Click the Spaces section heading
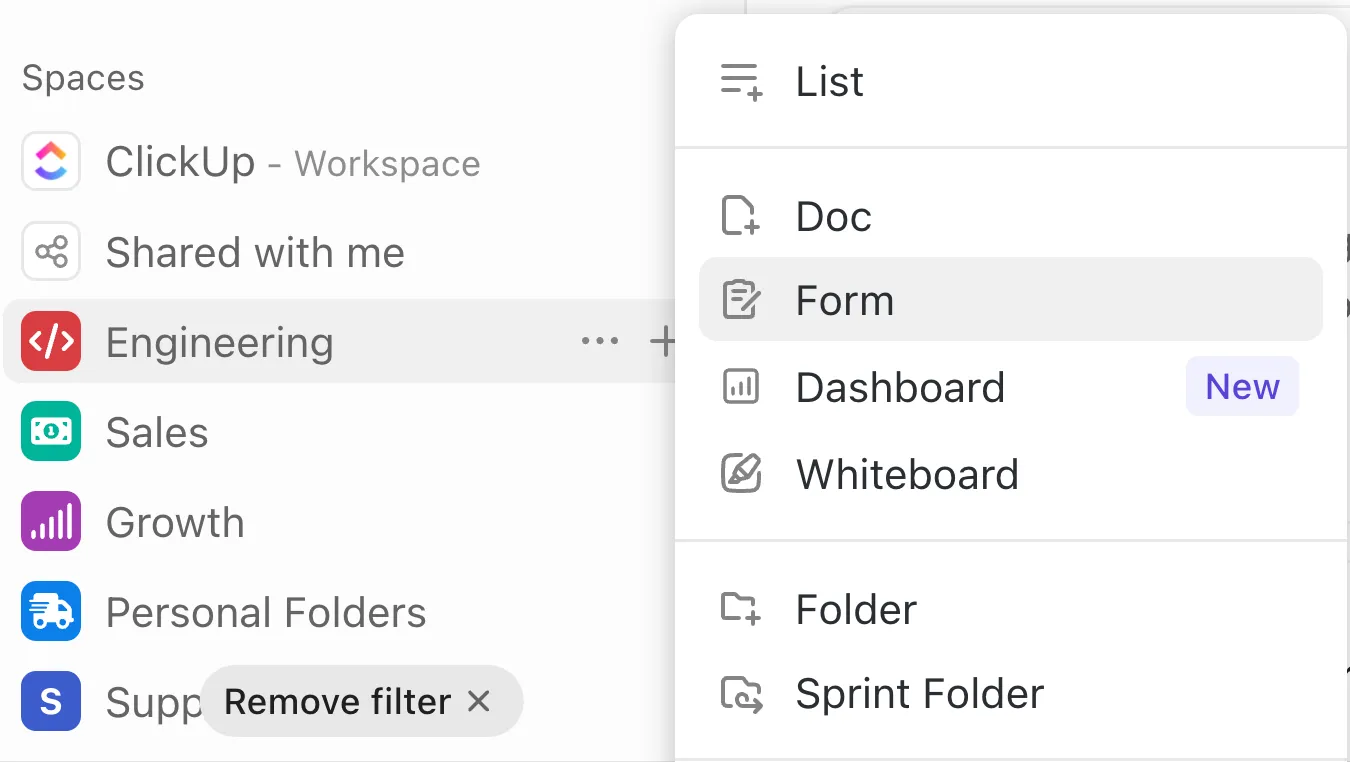The height and width of the screenshot is (762, 1350). (x=84, y=78)
